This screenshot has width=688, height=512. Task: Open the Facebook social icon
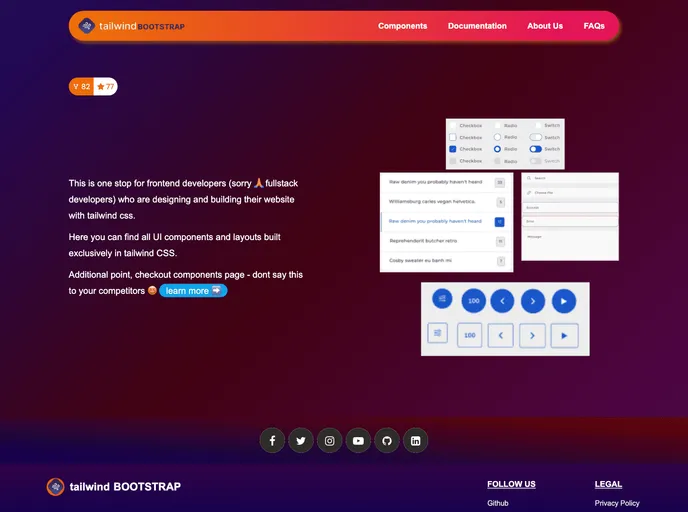(x=272, y=440)
